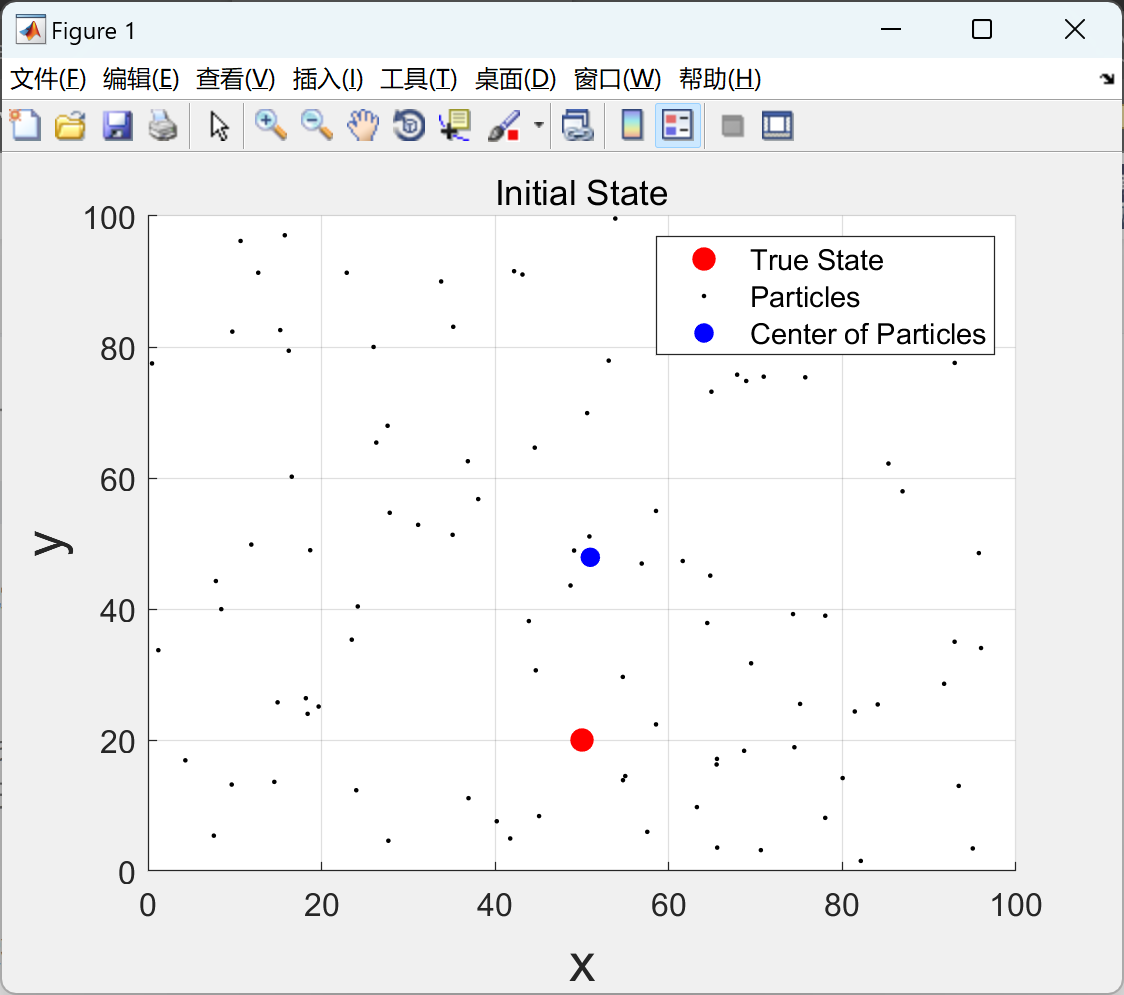Image resolution: width=1124 pixels, height=995 pixels.
Task: Enable the Data Cursor tool
Action: [454, 125]
